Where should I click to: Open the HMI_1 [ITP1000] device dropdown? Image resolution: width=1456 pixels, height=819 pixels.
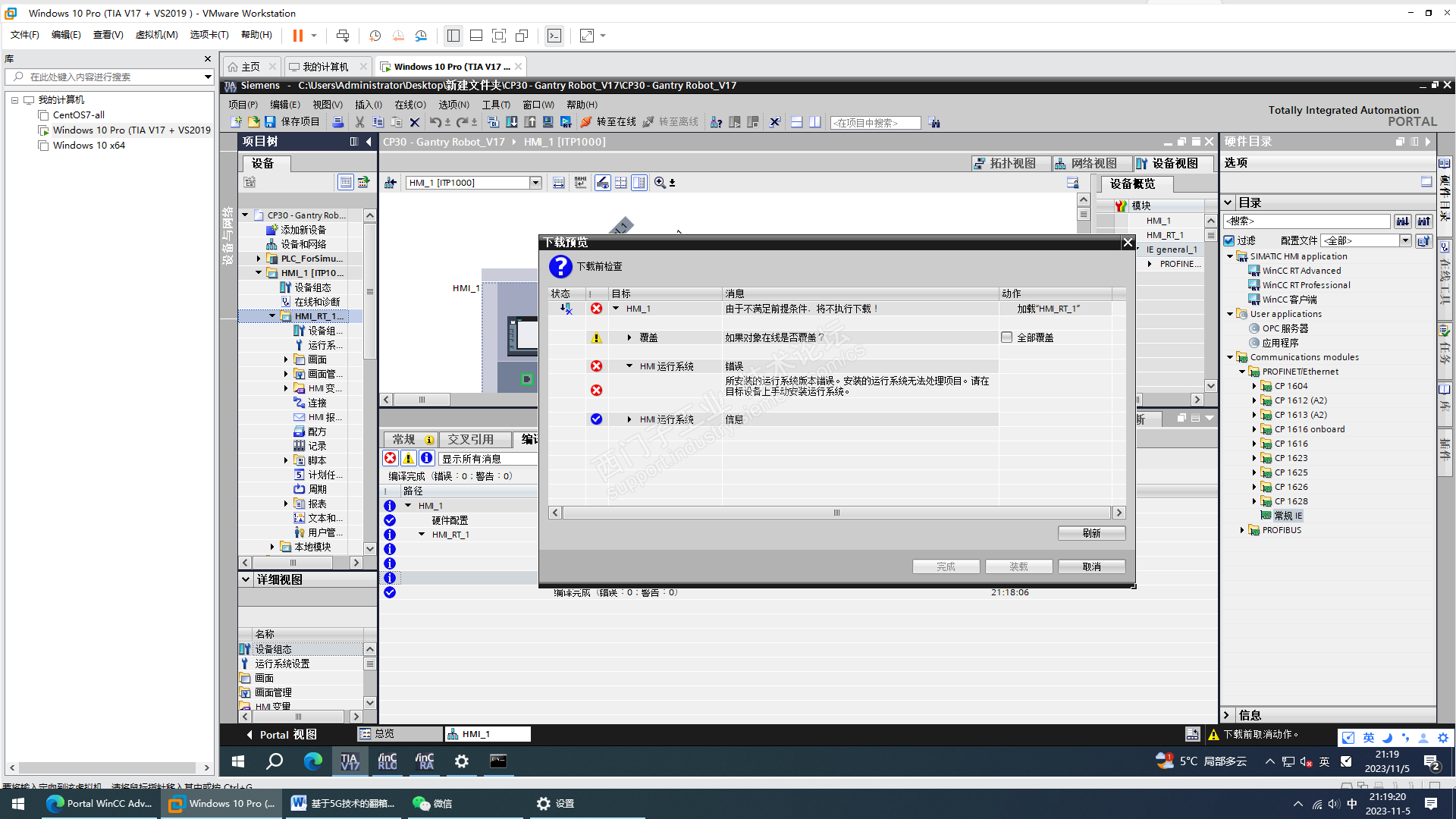[x=535, y=183]
